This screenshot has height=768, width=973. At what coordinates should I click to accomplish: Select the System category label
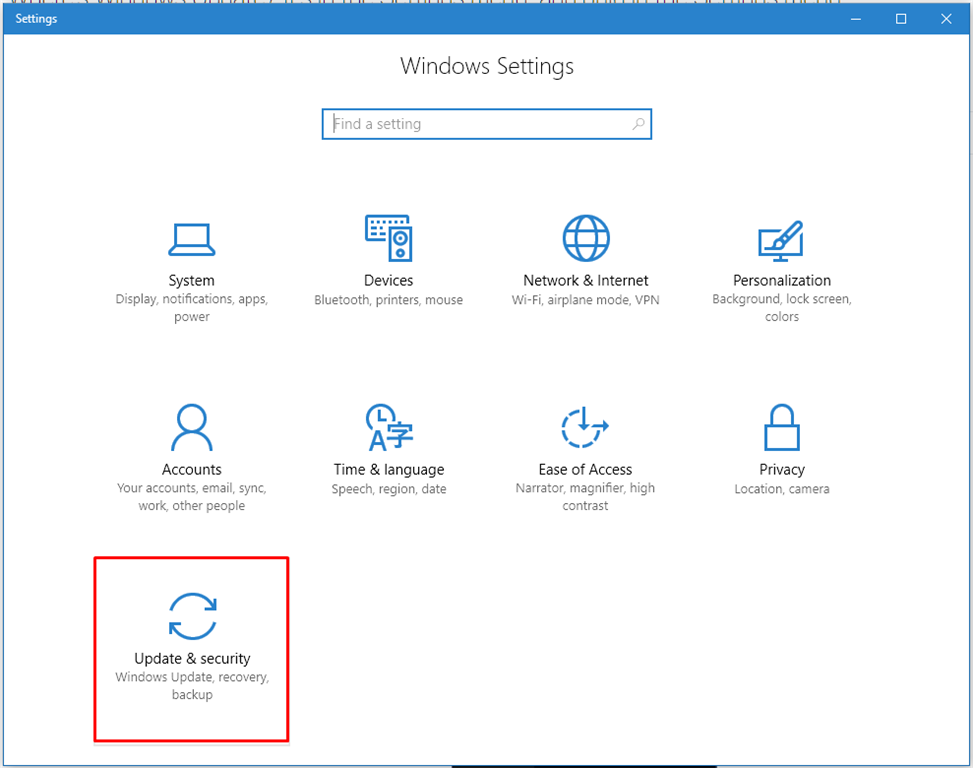pos(192,280)
